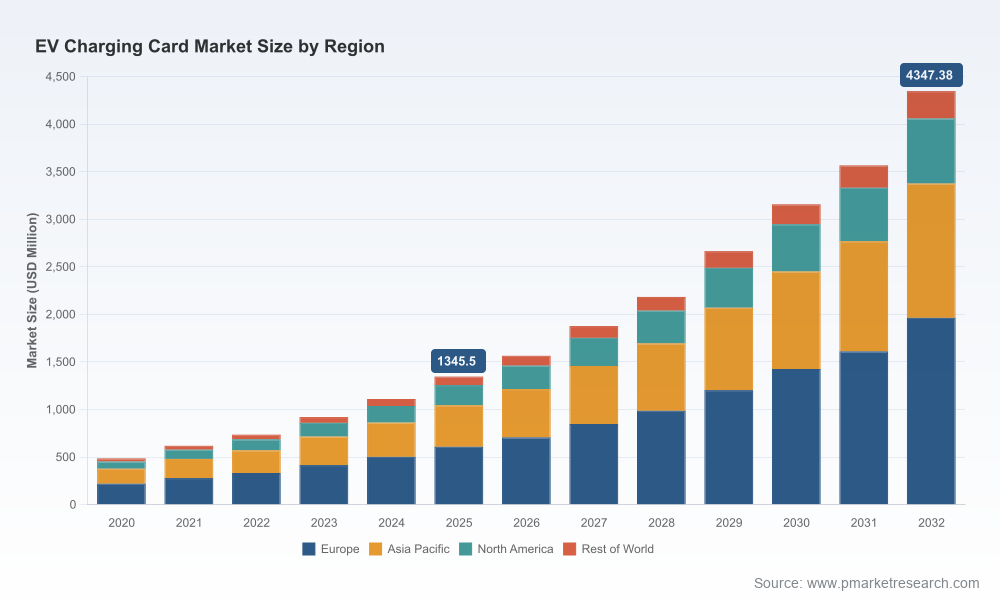Image resolution: width=1000 pixels, height=600 pixels.
Task: Select the Asia Pacific segment of 2032 bar
Action: pos(931,251)
